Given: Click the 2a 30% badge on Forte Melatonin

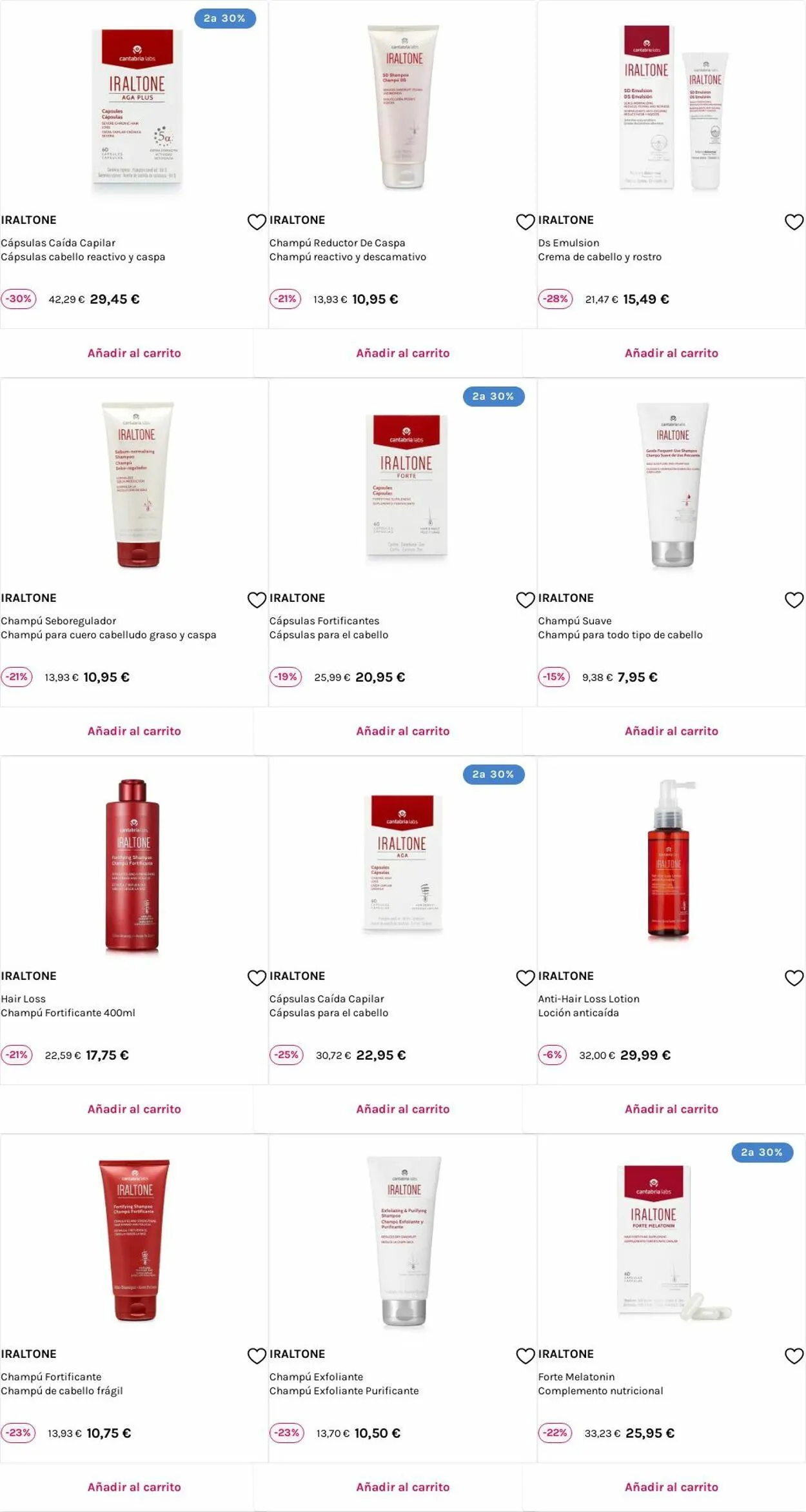Looking at the screenshot, I should tap(762, 1152).
